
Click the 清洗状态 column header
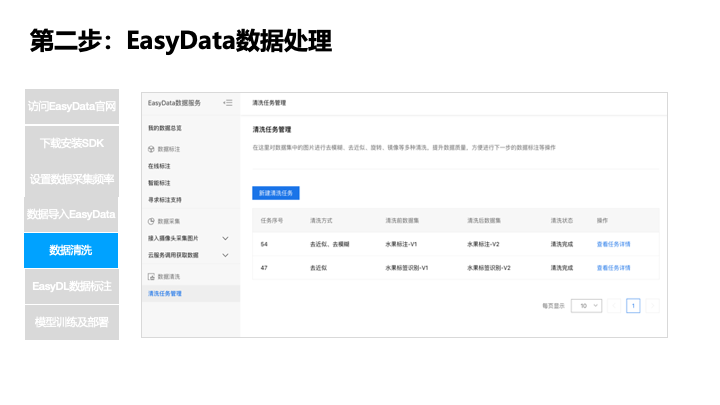[562, 220]
